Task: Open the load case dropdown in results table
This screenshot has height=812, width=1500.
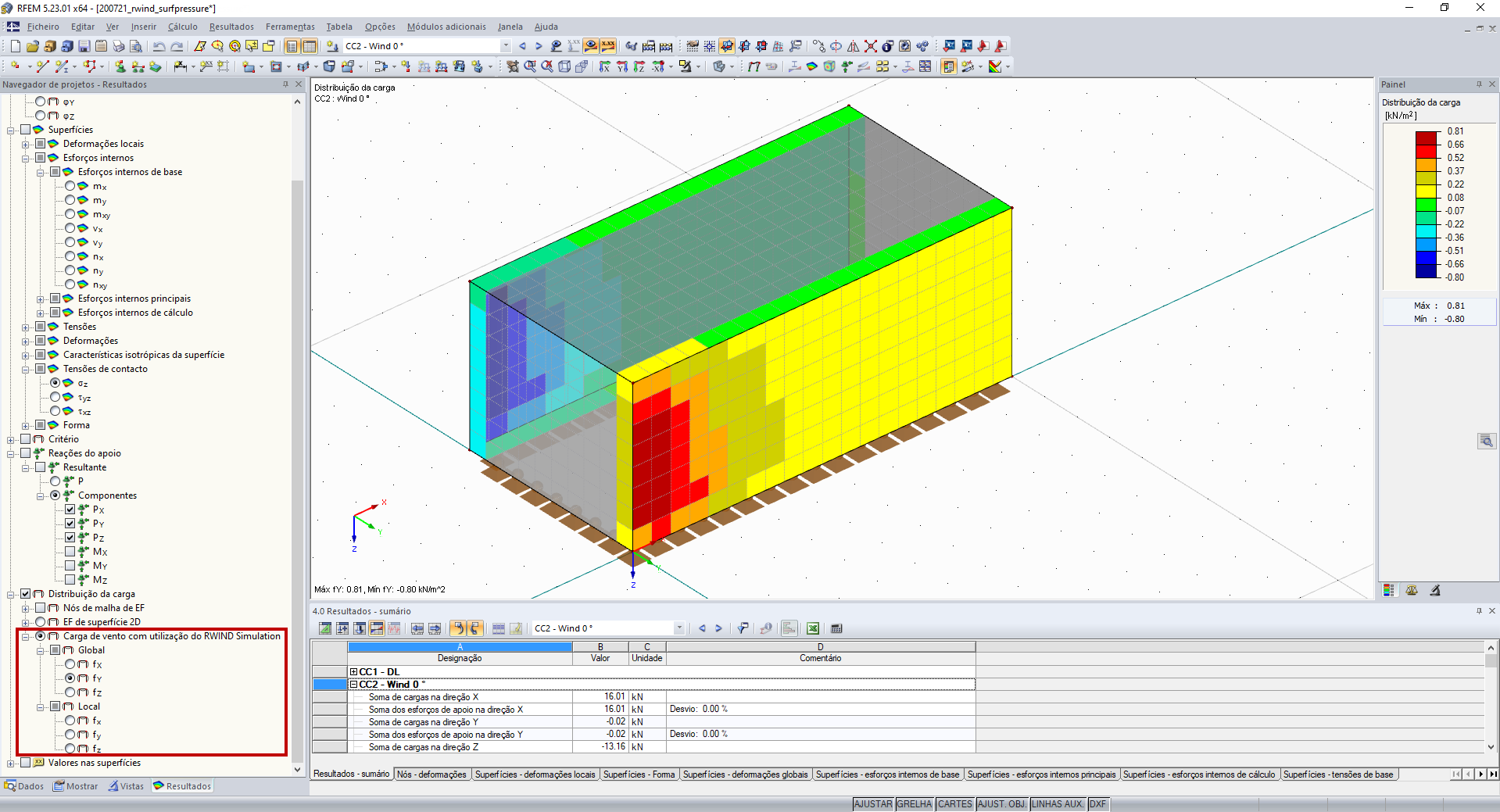Action: coord(679,628)
